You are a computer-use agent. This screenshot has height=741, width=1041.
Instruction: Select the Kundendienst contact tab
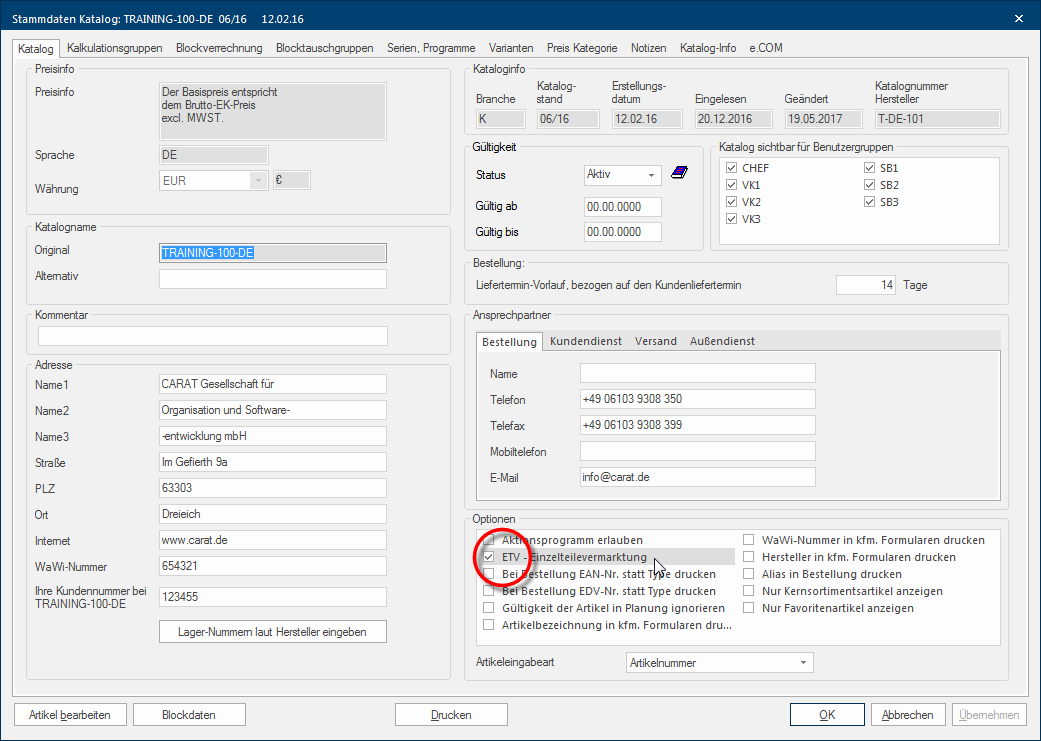(x=585, y=341)
